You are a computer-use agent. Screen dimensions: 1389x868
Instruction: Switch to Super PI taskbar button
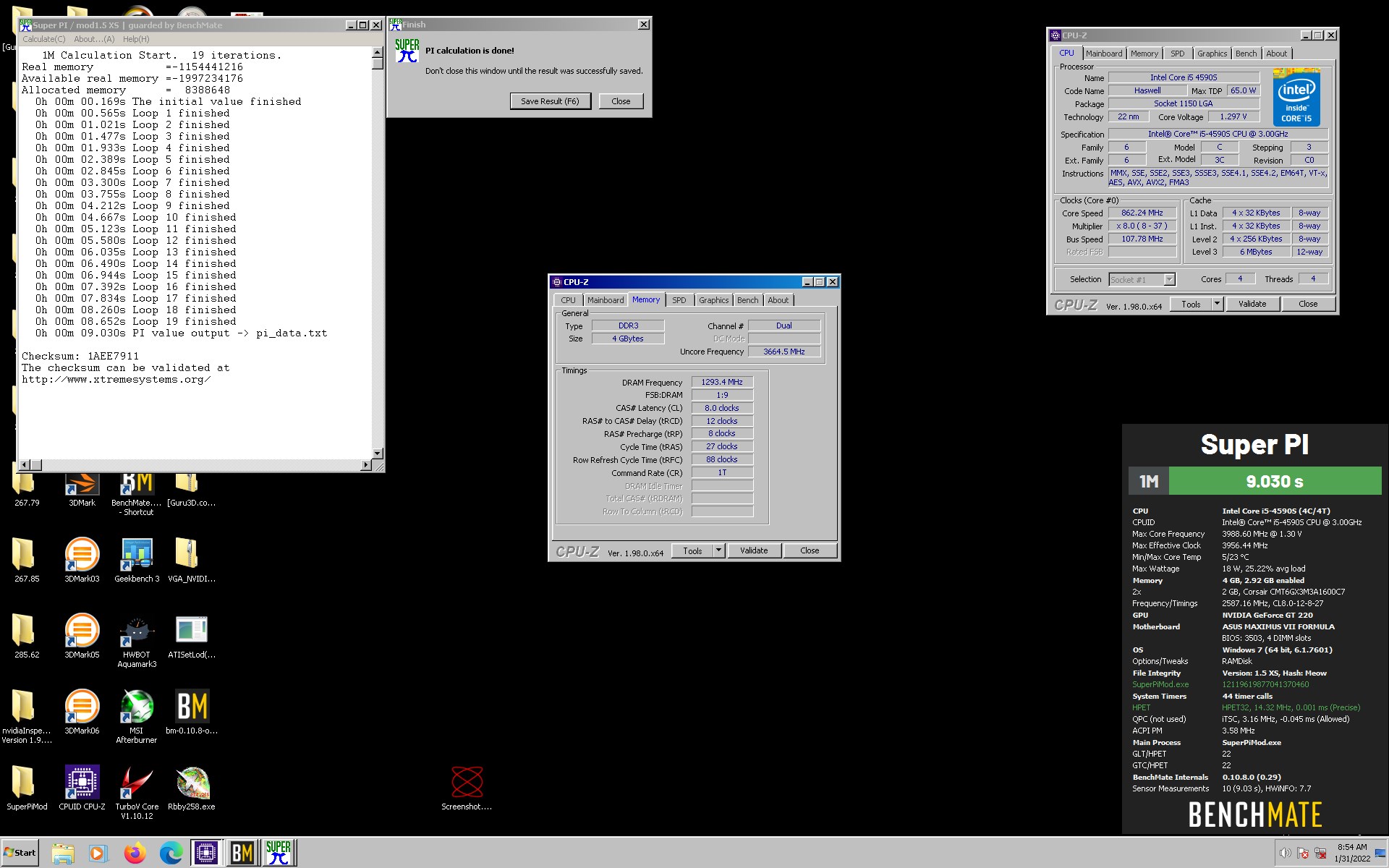coord(279,853)
